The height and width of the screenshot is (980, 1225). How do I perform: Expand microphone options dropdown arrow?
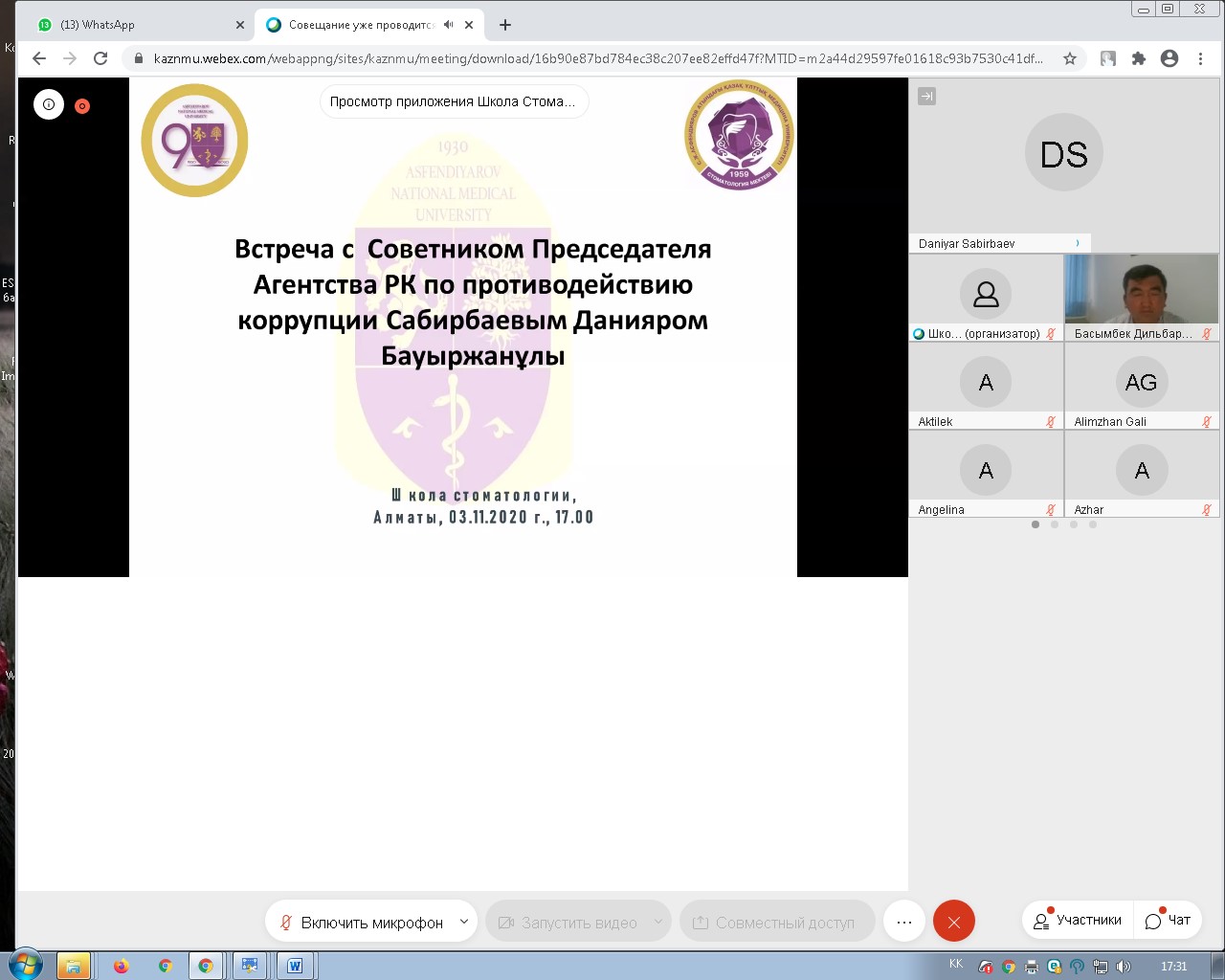point(464,922)
